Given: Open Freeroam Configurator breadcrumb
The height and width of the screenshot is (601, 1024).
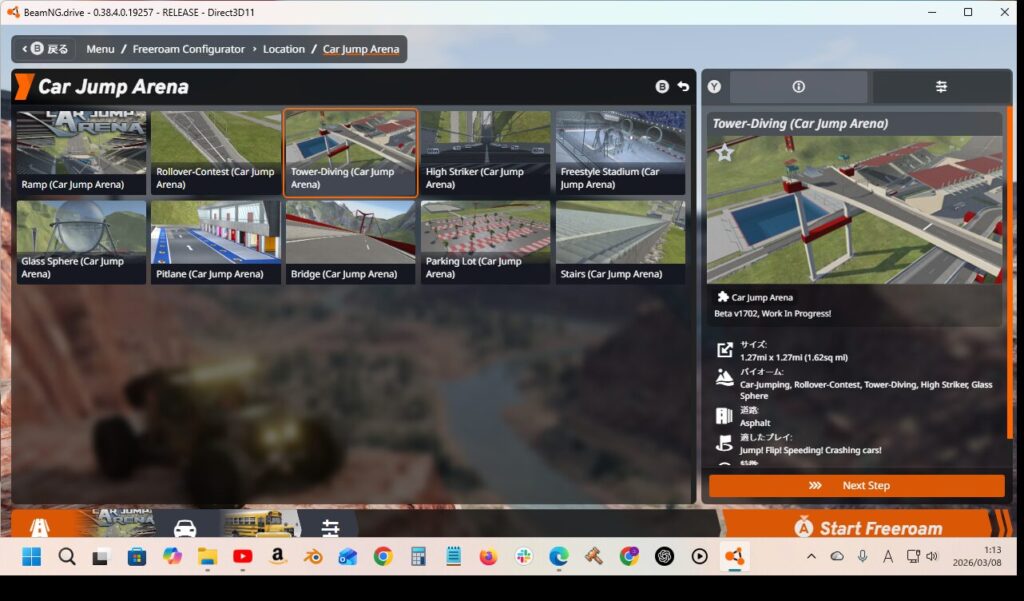Looking at the screenshot, I should 188,49.
